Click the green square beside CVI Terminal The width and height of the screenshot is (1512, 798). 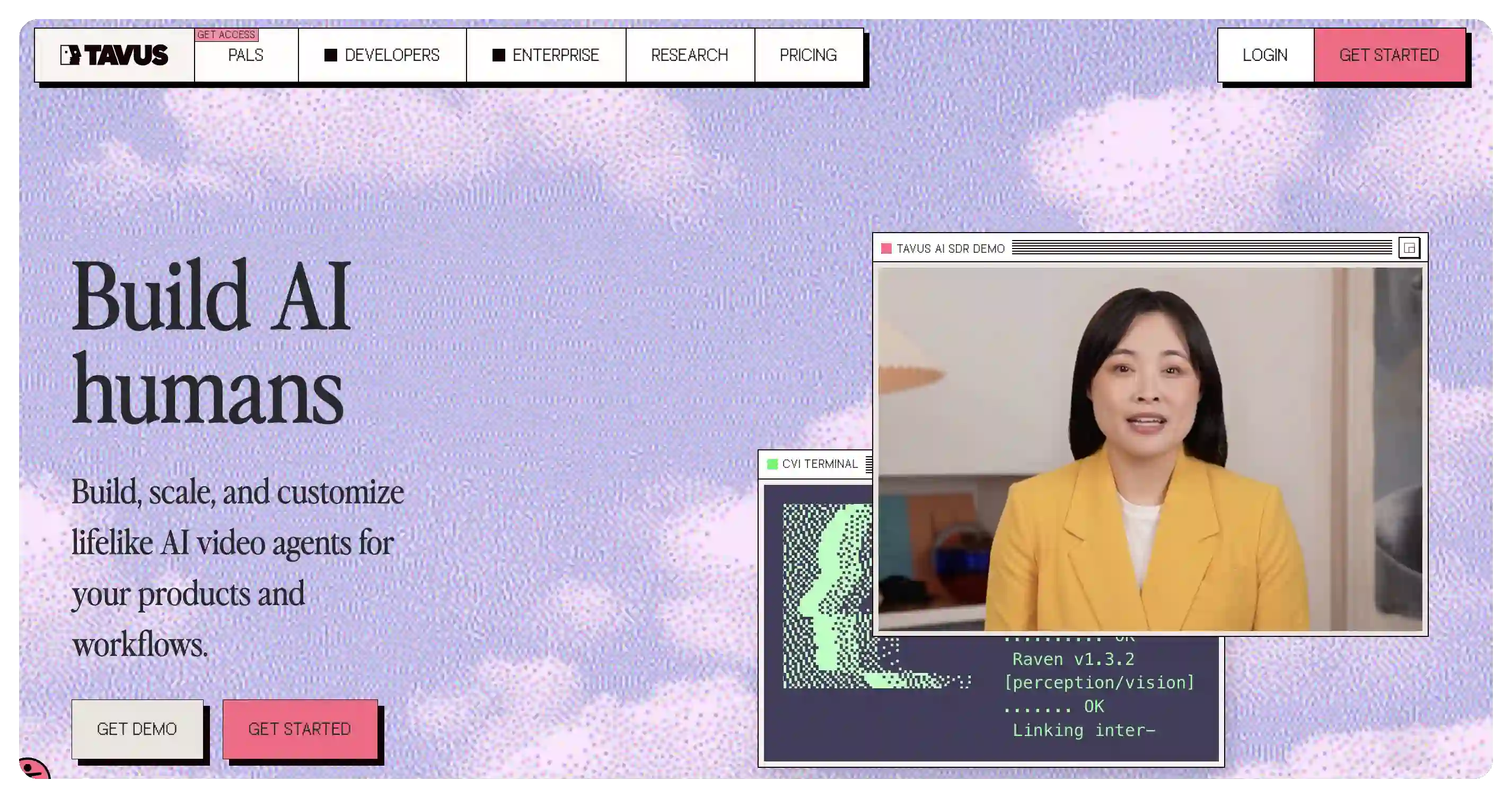click(772, 464)
